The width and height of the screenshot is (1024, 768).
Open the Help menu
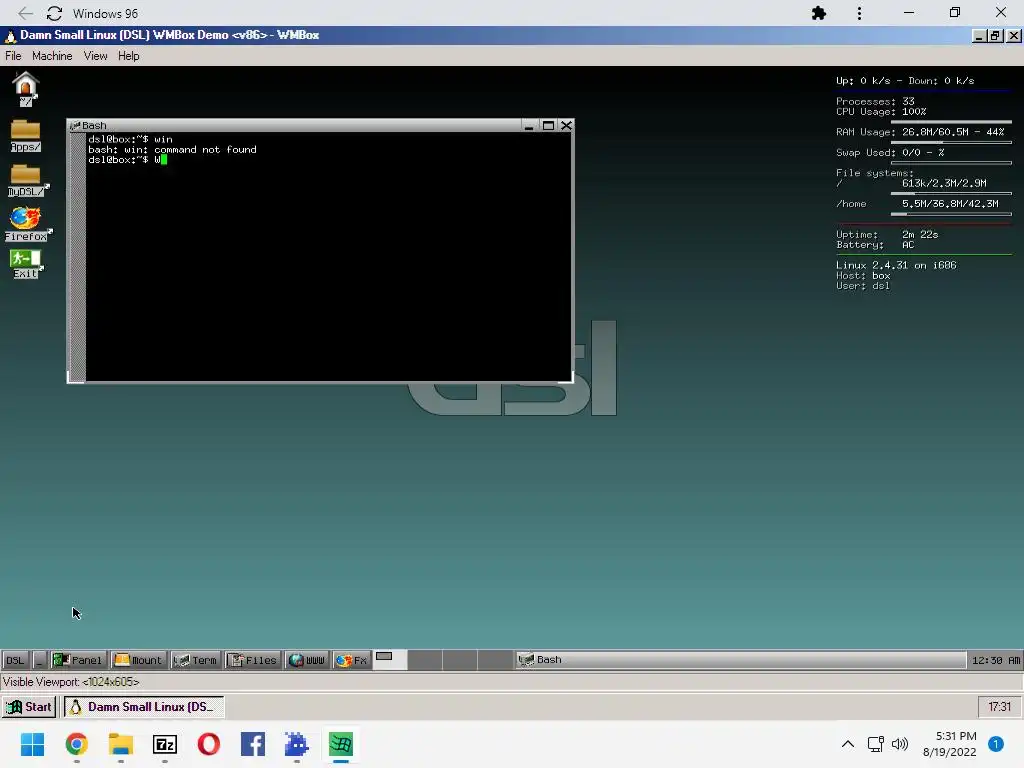click(x=129, y=56)
